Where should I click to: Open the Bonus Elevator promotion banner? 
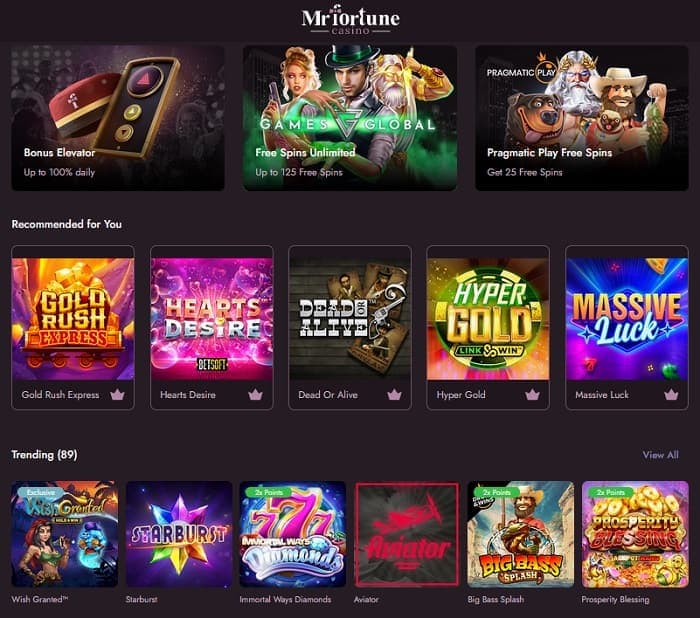coord(118,118)
